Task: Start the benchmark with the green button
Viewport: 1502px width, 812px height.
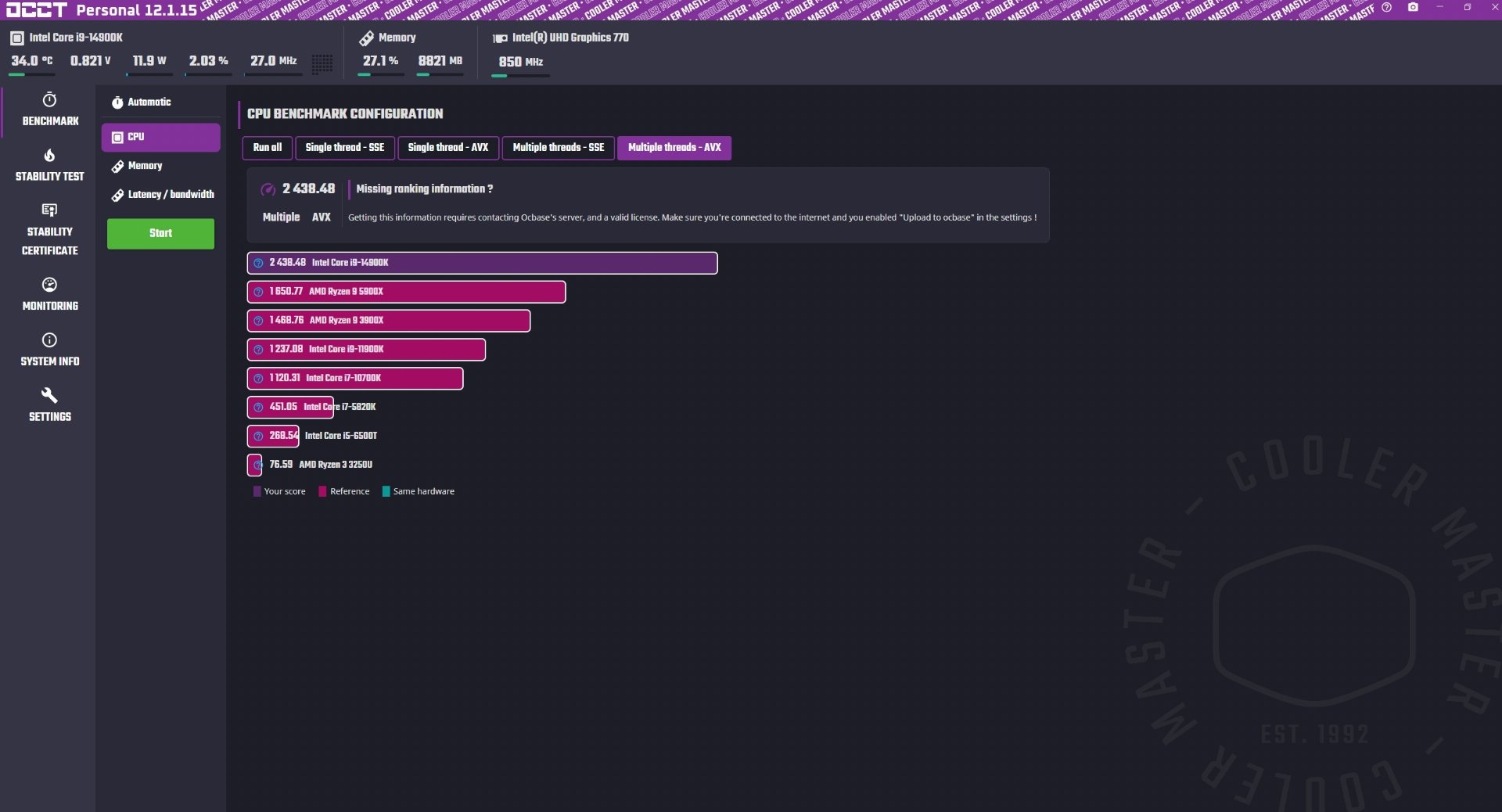Action: 160,233
